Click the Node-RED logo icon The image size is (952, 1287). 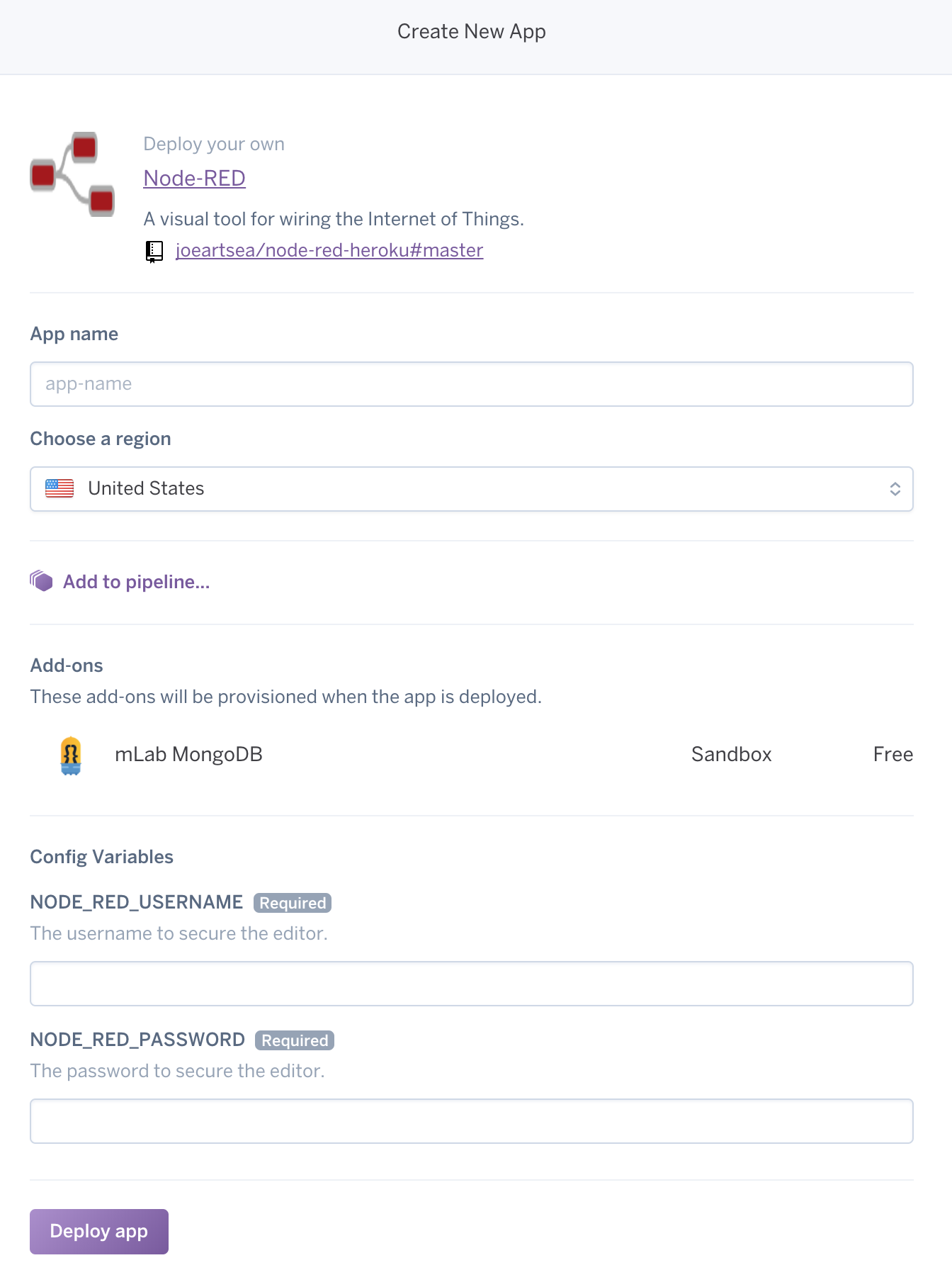pyautogui.click(x=72, y=174)
